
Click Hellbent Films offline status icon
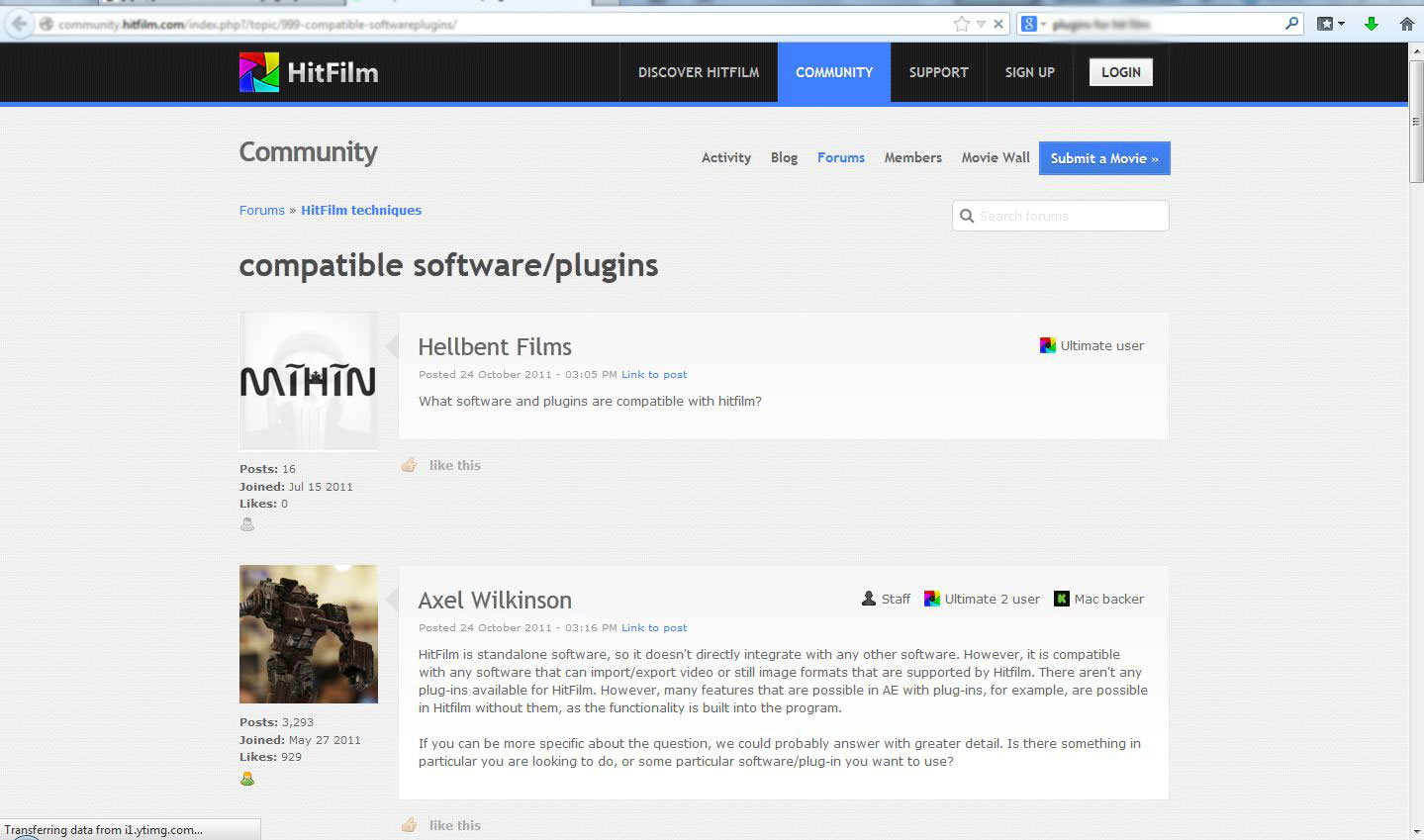click(247, 524)
